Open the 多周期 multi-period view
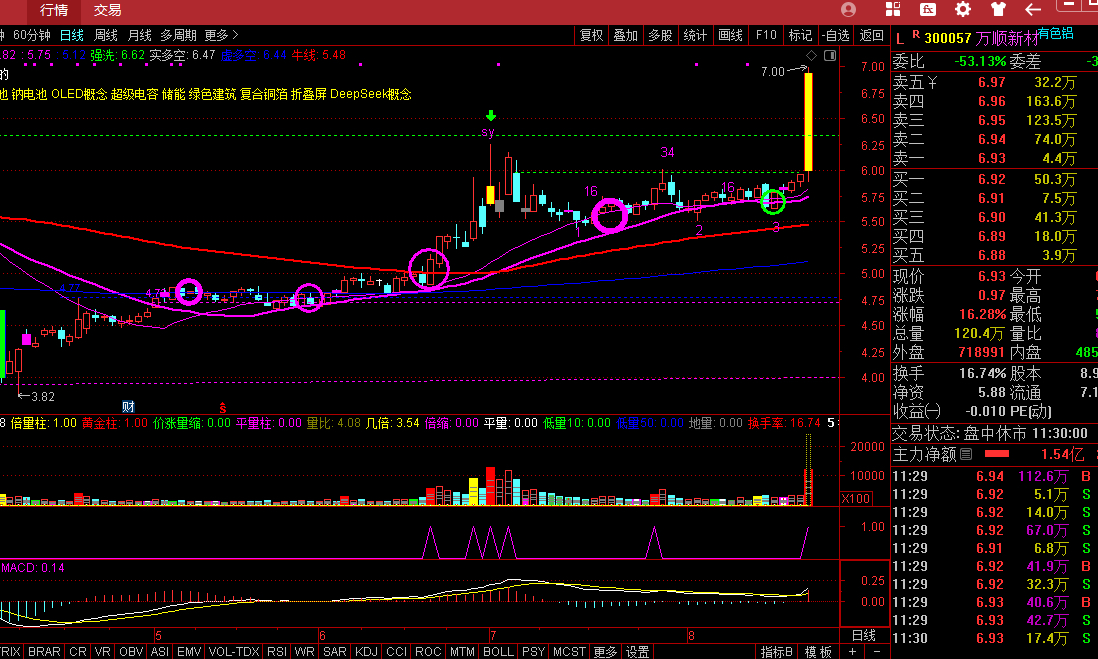Screen dimensions: 1098x659 [178, 35]
